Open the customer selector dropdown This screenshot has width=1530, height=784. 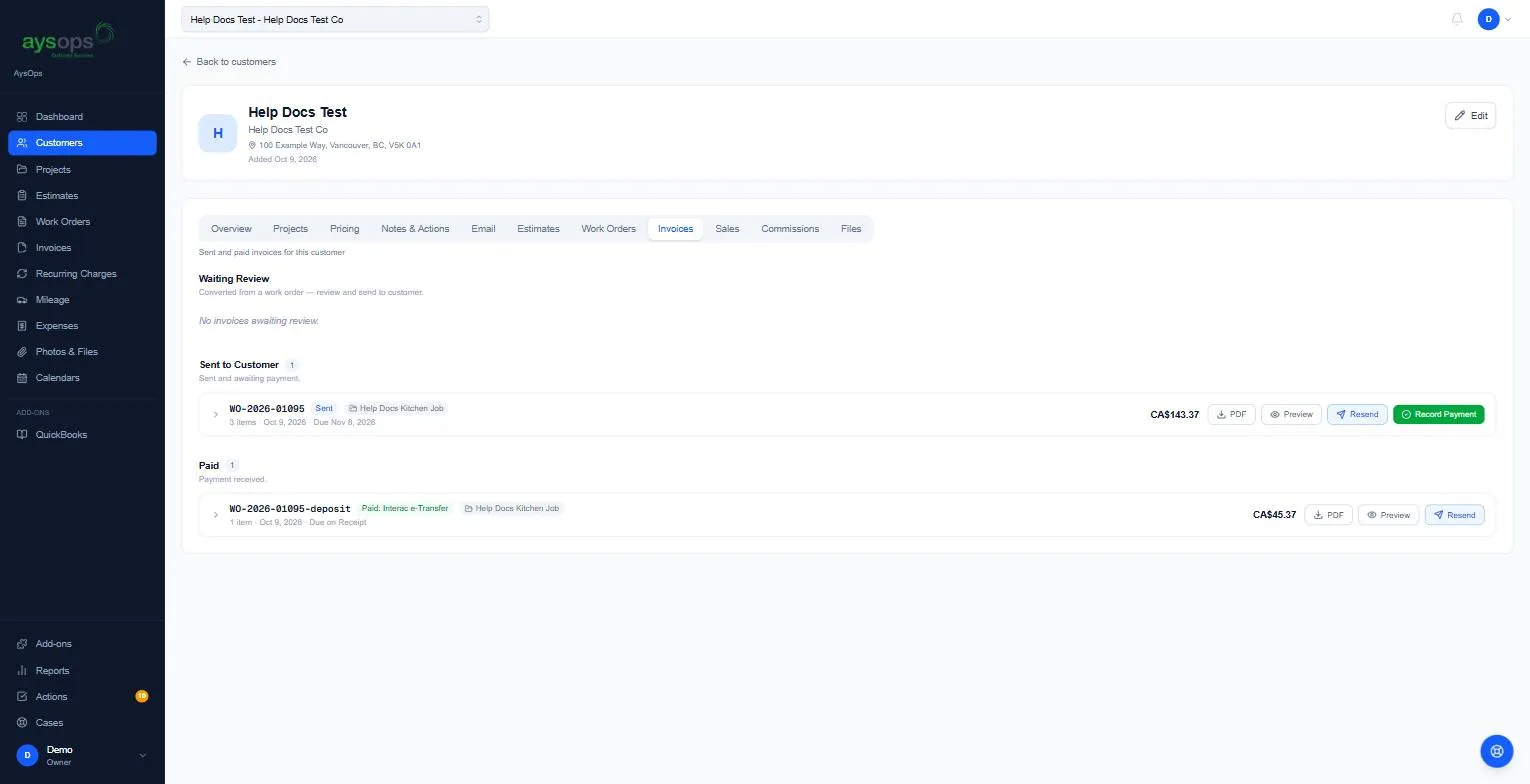pyautogui.click(x=335, y=19)
